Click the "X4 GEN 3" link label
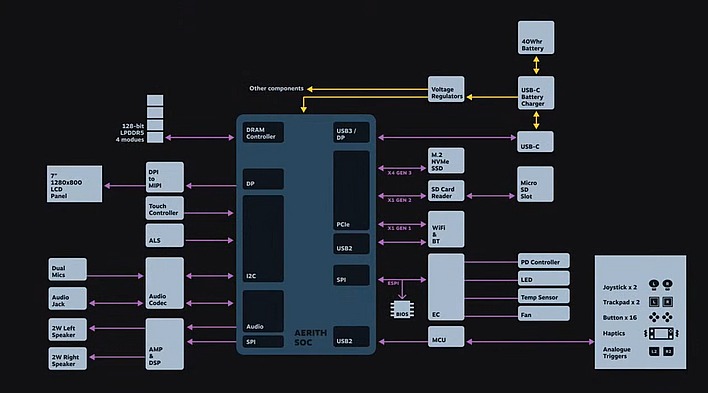Image resolution: width=708 pixels, height=393 pixels. tap(399, 173)
